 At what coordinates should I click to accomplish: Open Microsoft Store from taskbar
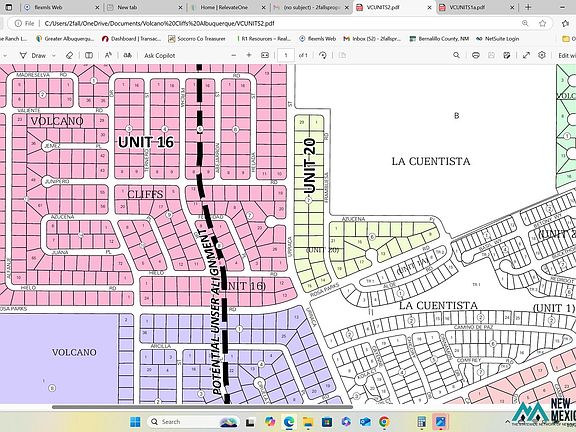click(x=327, y=422)
